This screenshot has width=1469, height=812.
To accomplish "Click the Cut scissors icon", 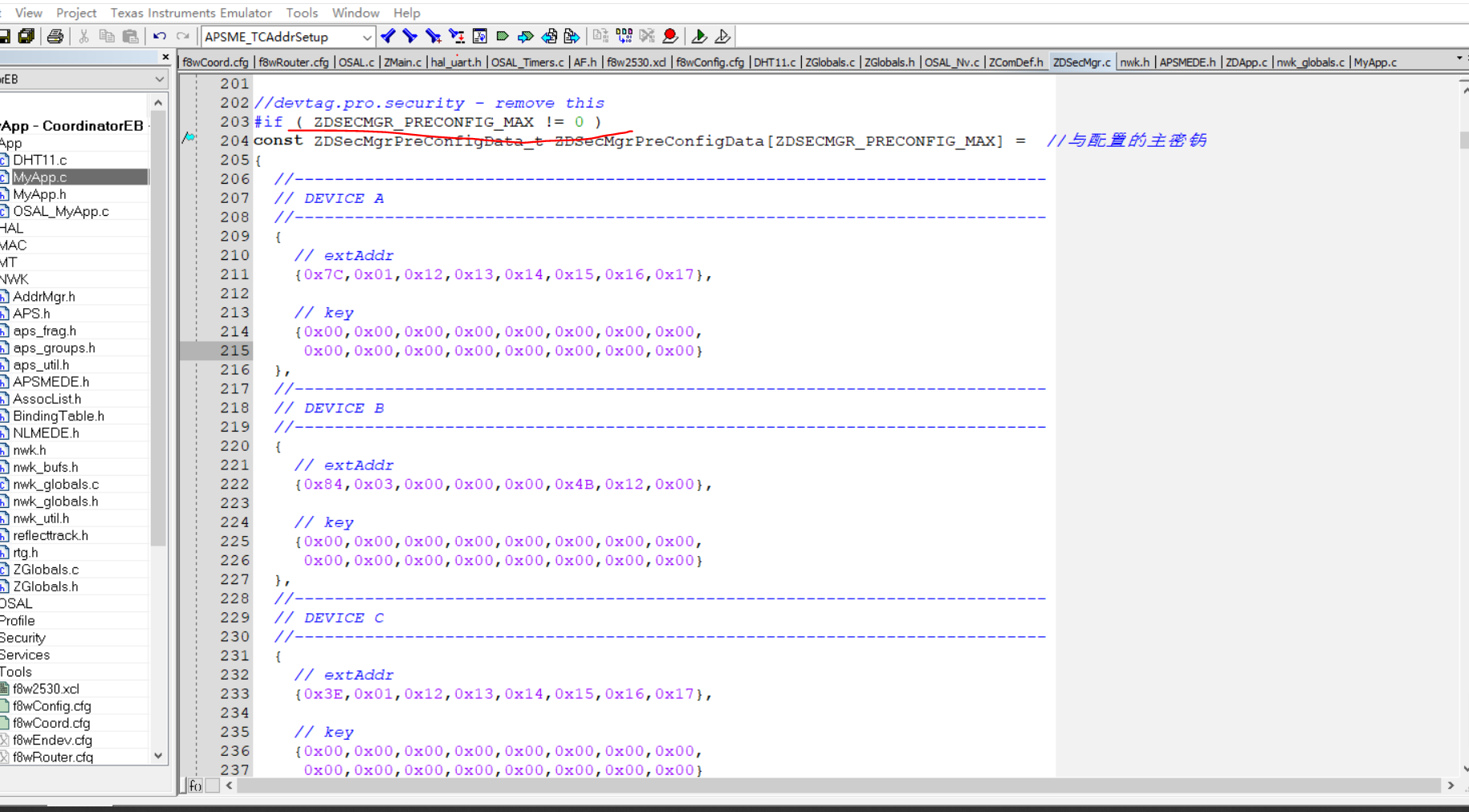I will [x=83, y=36].
